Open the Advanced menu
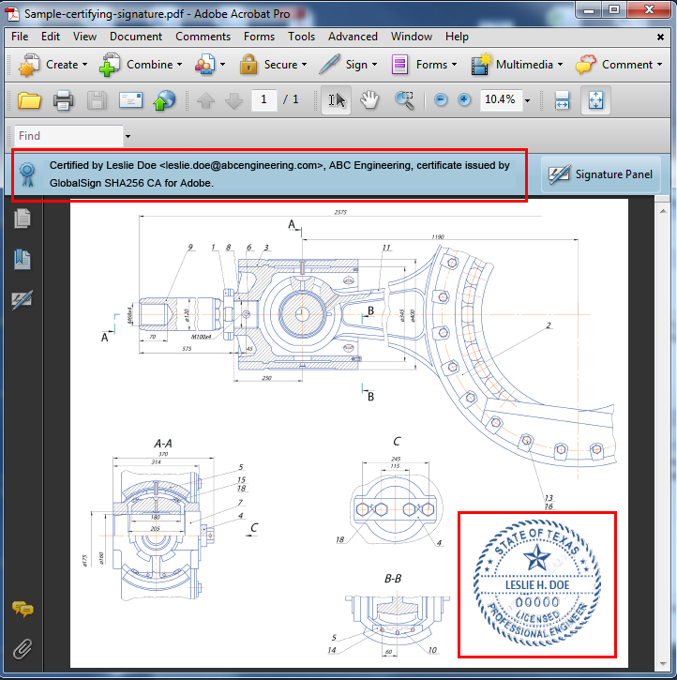 [x=353, y=36]
